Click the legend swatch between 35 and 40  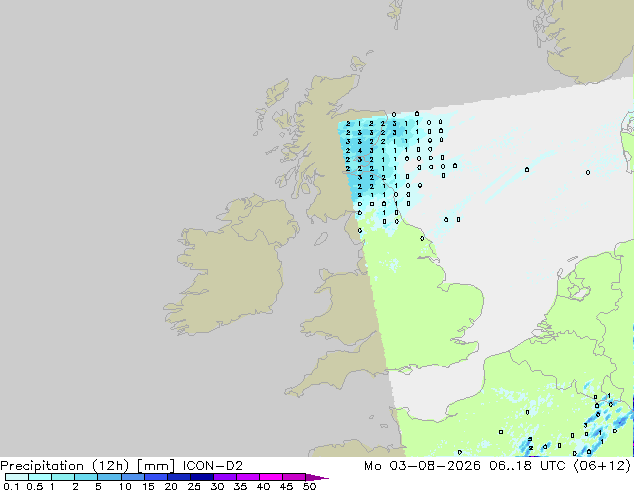[248, 477]
